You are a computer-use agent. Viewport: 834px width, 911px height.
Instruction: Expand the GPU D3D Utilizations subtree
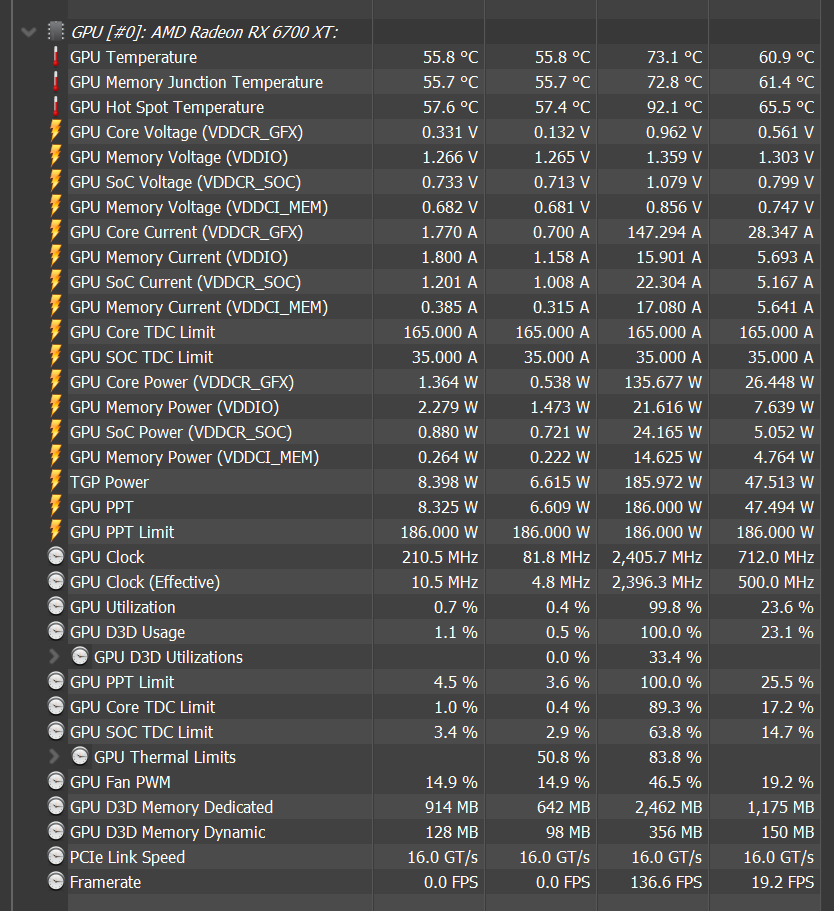click(55, 657)
